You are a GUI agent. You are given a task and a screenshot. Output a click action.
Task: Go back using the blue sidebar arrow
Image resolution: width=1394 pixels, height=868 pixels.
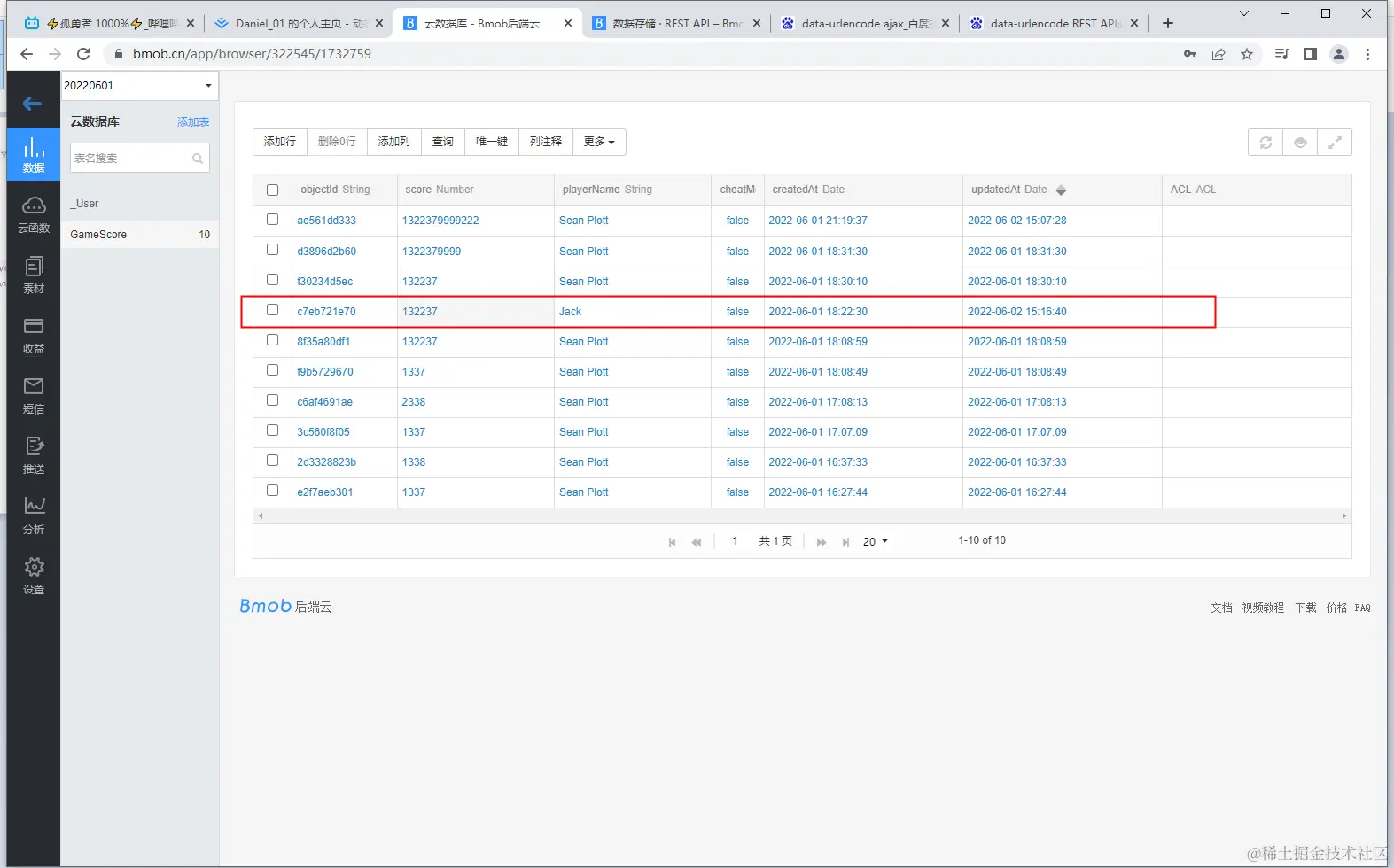click(33, 104)
